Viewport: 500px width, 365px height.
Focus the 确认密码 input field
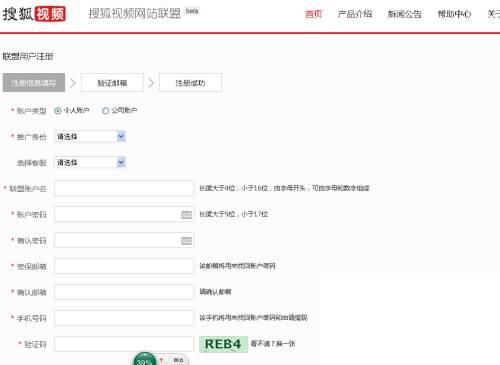(x=124, y=240)
